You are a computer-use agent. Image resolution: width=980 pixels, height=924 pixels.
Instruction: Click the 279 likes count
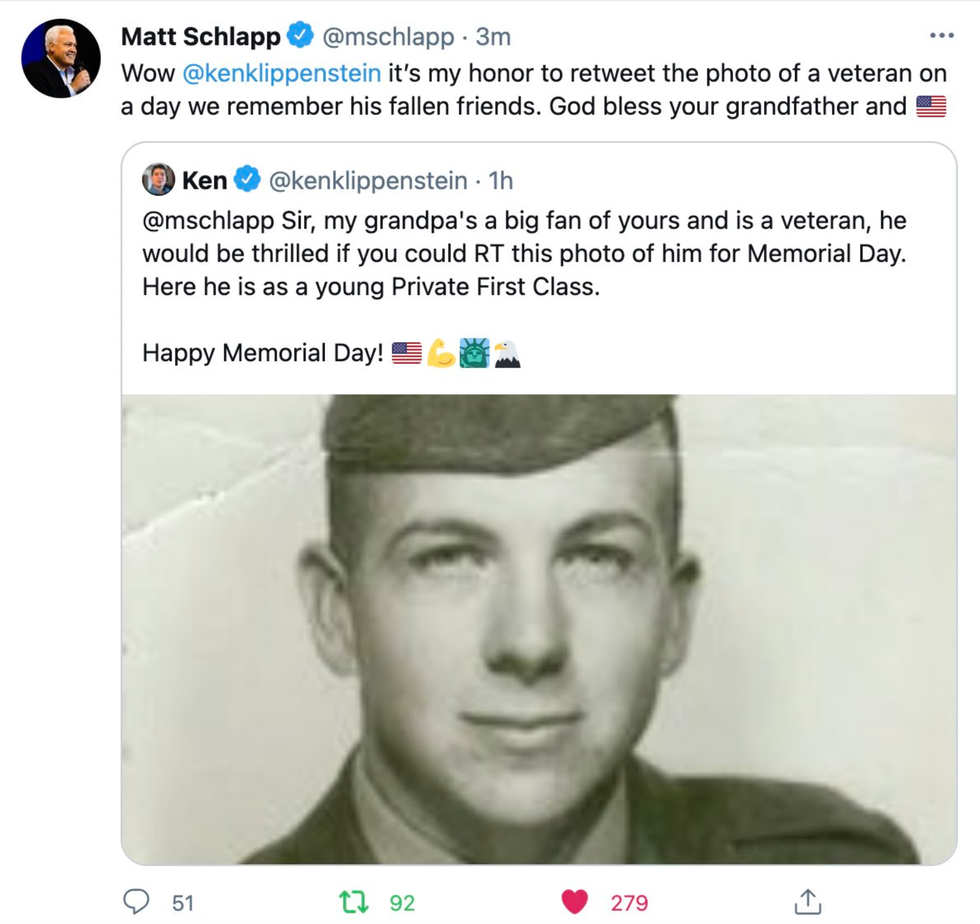(x=629, y=903)
